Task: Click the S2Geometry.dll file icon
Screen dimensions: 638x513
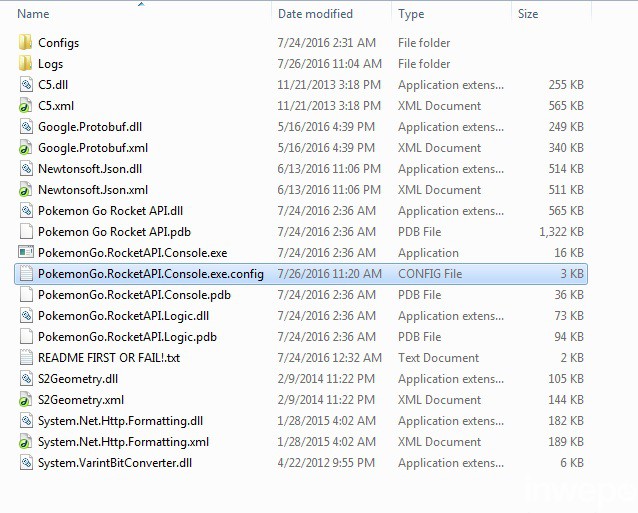Action: coord(26,379)
